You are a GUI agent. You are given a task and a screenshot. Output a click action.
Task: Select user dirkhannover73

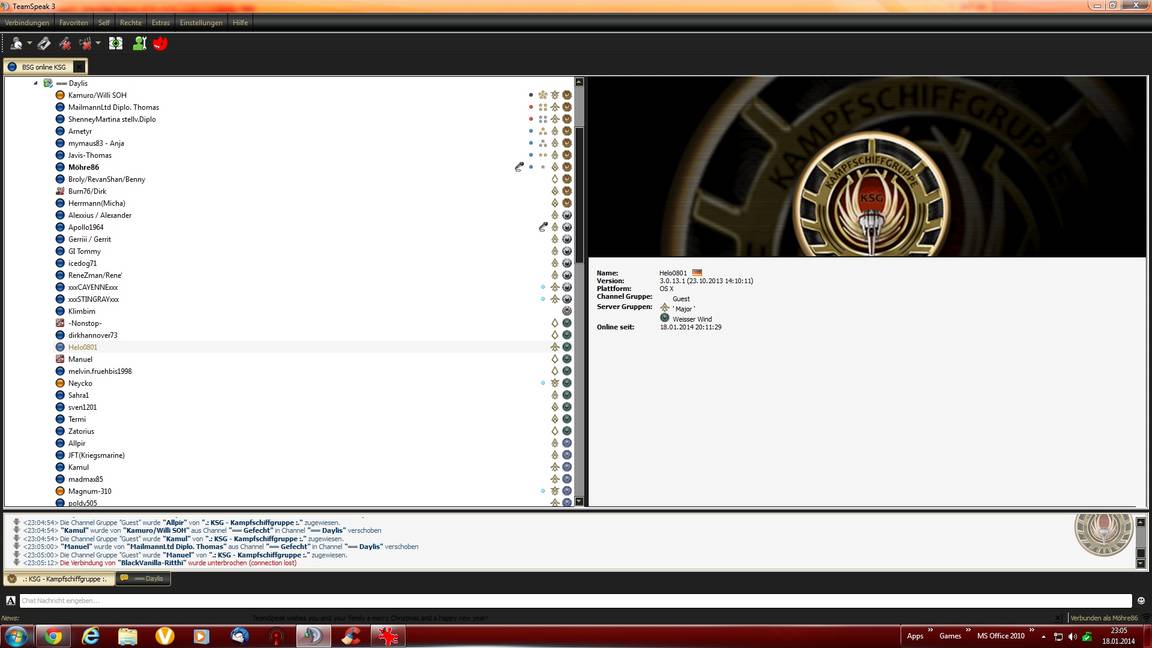(x=93, y=335)
